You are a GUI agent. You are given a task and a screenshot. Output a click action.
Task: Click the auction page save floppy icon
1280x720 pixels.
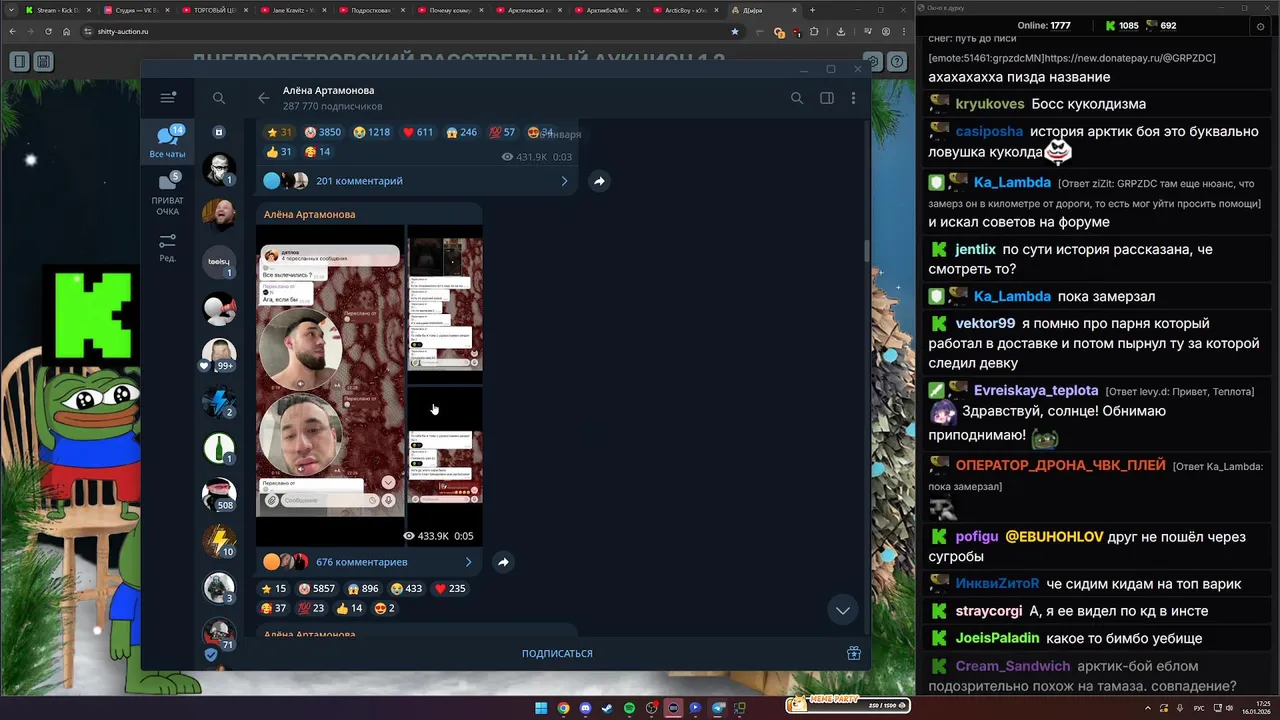pos(43,62)
